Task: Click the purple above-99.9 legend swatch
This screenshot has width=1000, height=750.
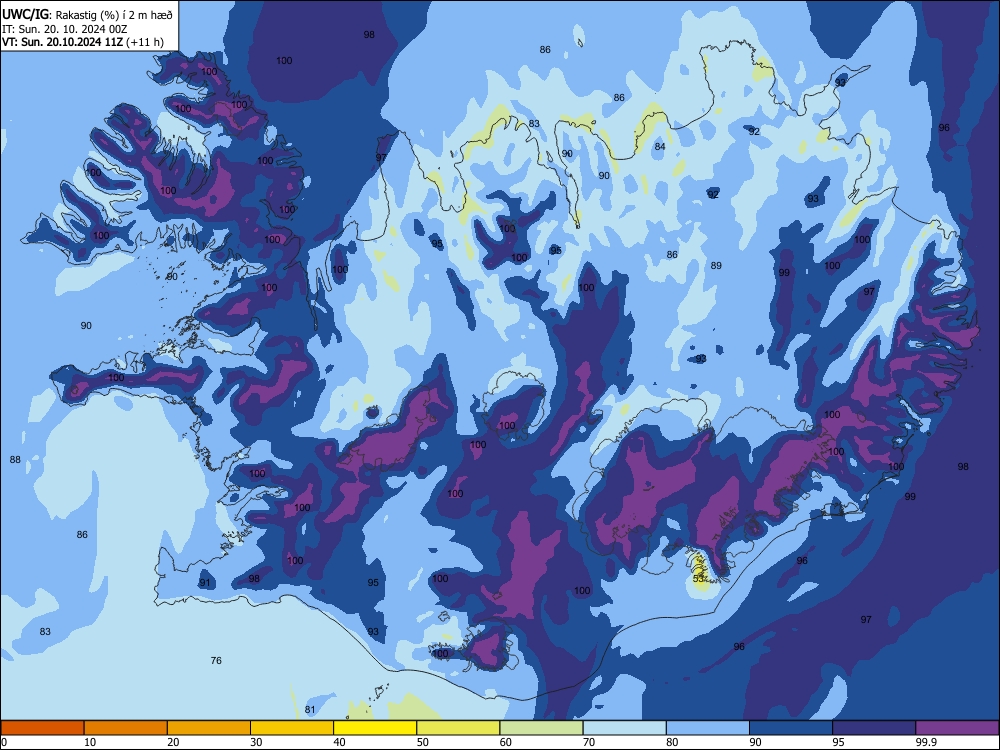Action: coord(957,728)
